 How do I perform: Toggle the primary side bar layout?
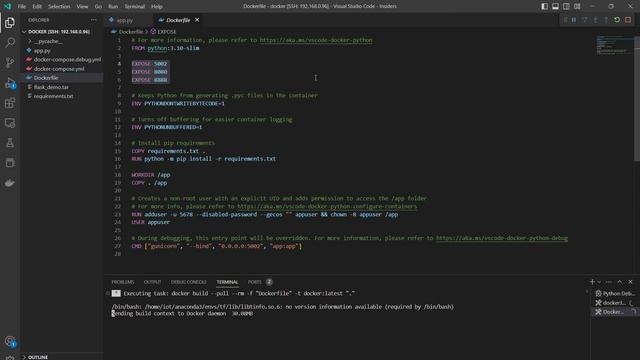pos(544,6)
